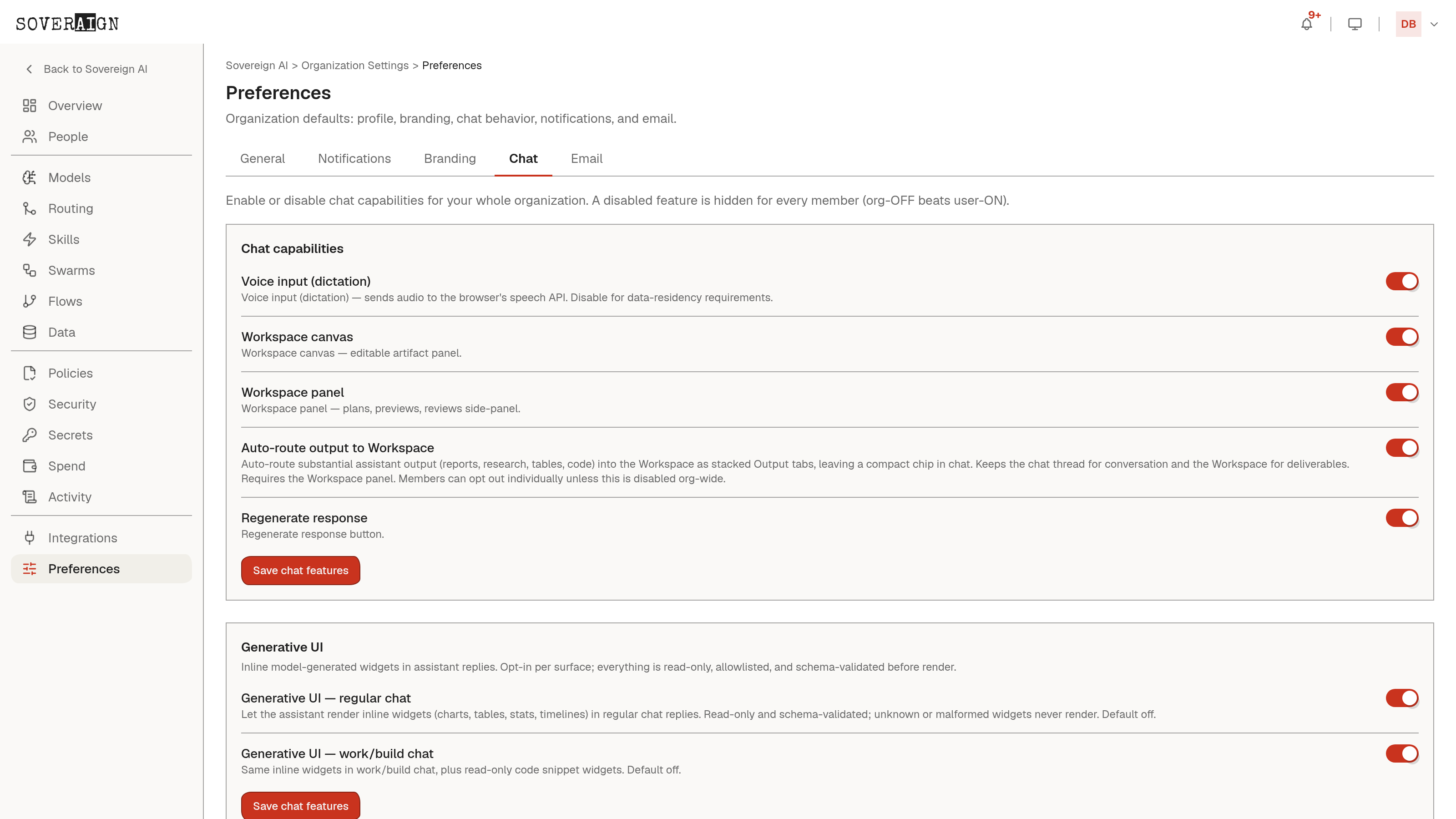The height and width of the screenshot is (819, 1456).
Task: Open Overview in sidebar
Action: pyautogui.click(x=101, y=106)
